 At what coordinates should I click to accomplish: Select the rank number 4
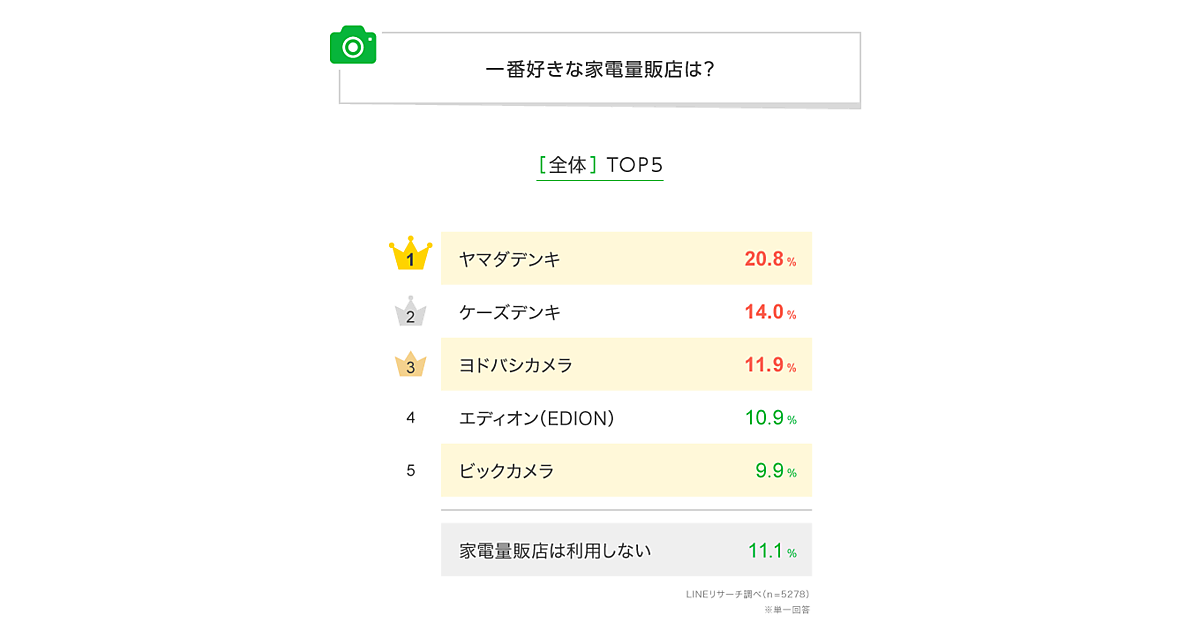(x=410, y=418)
